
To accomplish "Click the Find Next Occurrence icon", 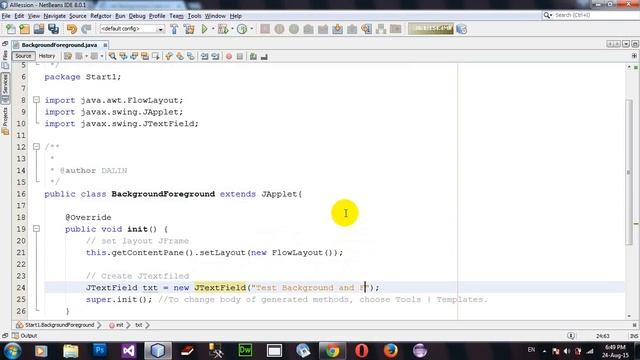I will [134, 56].
